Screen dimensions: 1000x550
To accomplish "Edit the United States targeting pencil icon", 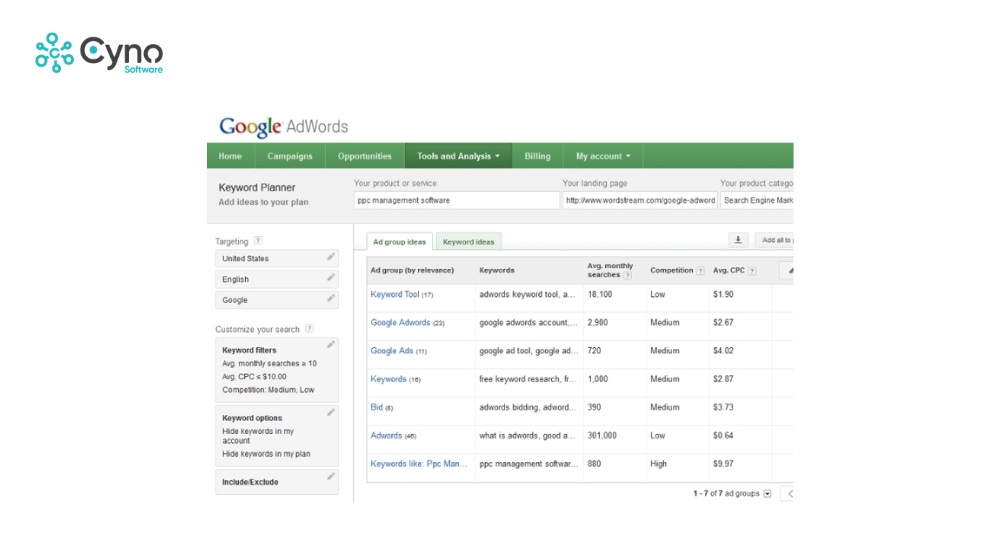I will [331, 258].
